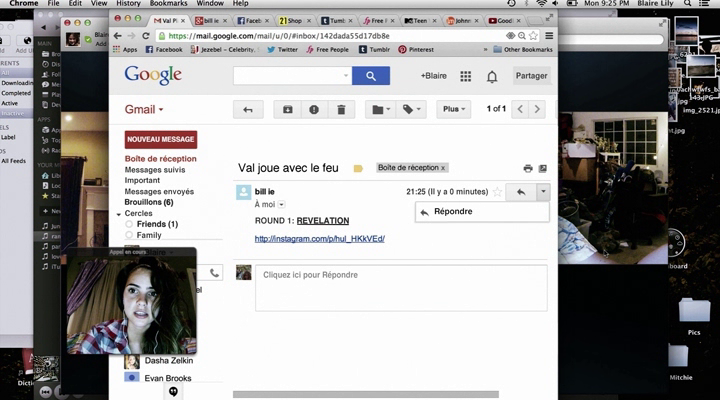This screenshot has width=720, height=400.
Task: Click phone call icon in chat panel
Action: (214, 273)
